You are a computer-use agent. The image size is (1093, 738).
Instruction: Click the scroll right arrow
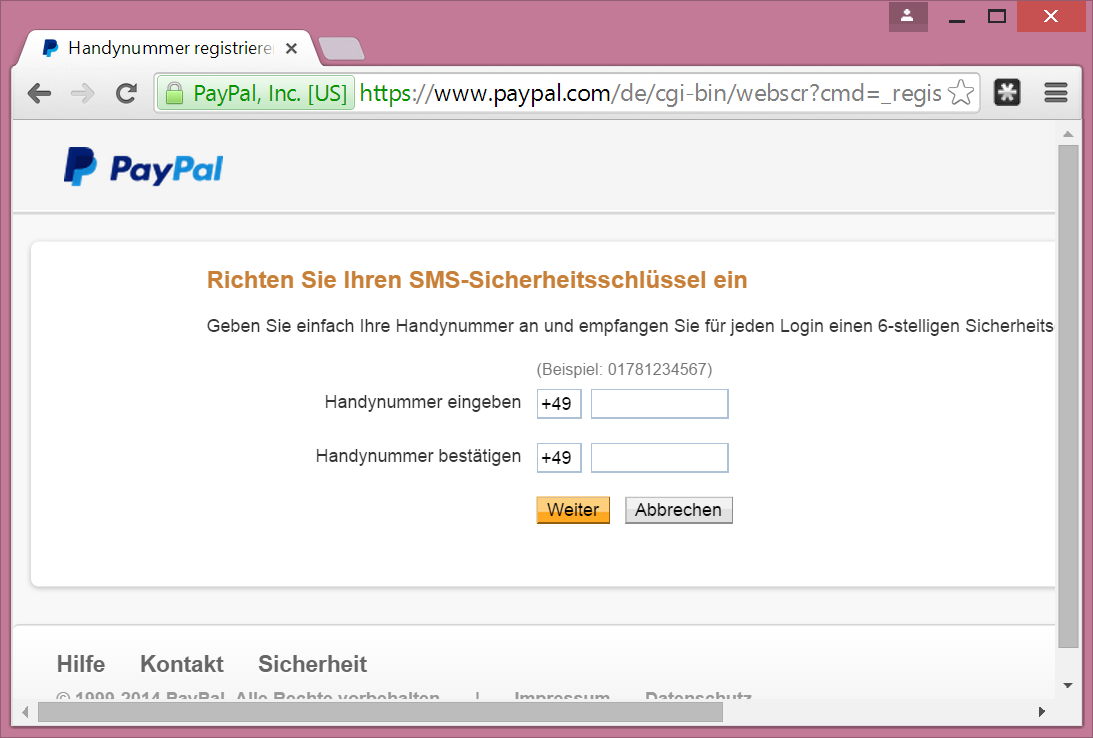click(x=1041, y=712)
